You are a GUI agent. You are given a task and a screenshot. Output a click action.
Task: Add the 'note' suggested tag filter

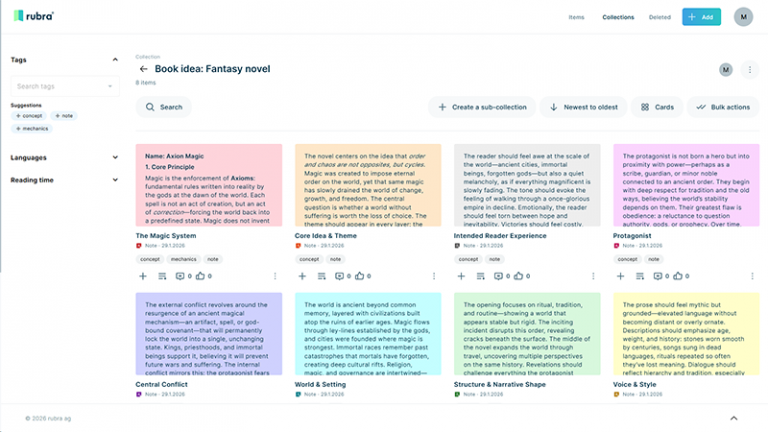click(x=63, y=116)
